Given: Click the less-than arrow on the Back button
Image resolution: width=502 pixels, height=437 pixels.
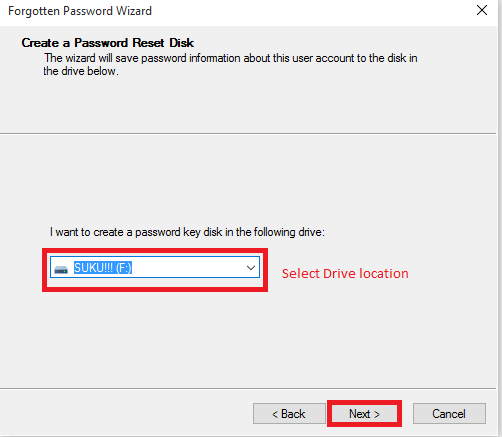Looking at the screenshot, I should click(x=275, y=414).
